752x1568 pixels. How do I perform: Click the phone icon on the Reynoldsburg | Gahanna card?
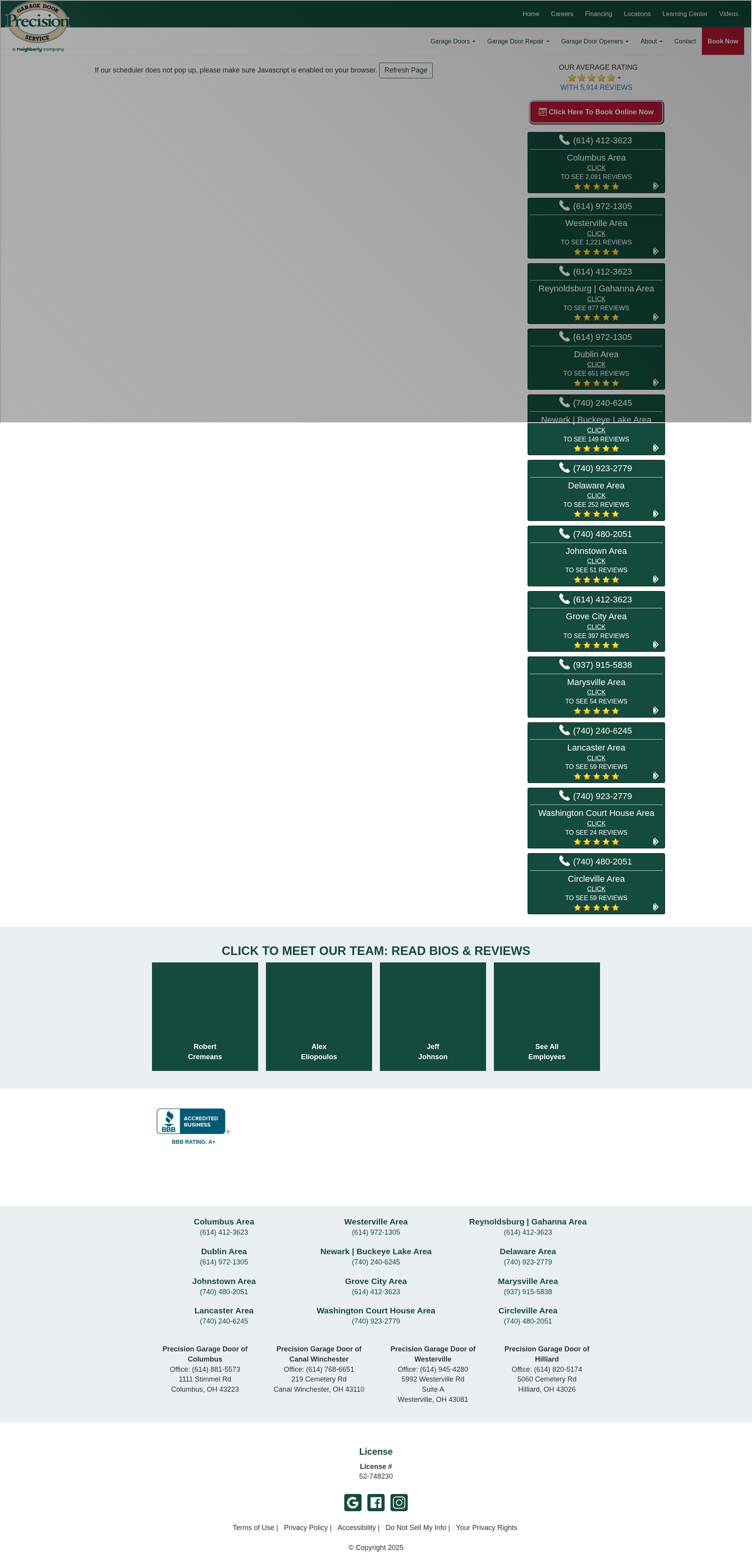coord(565,271)
